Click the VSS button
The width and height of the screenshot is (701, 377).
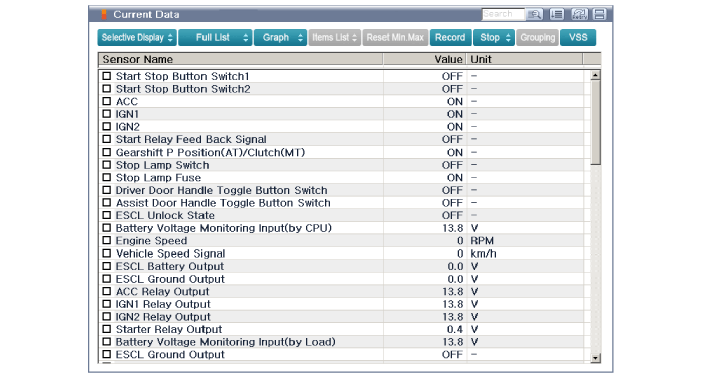click(578, 38)
